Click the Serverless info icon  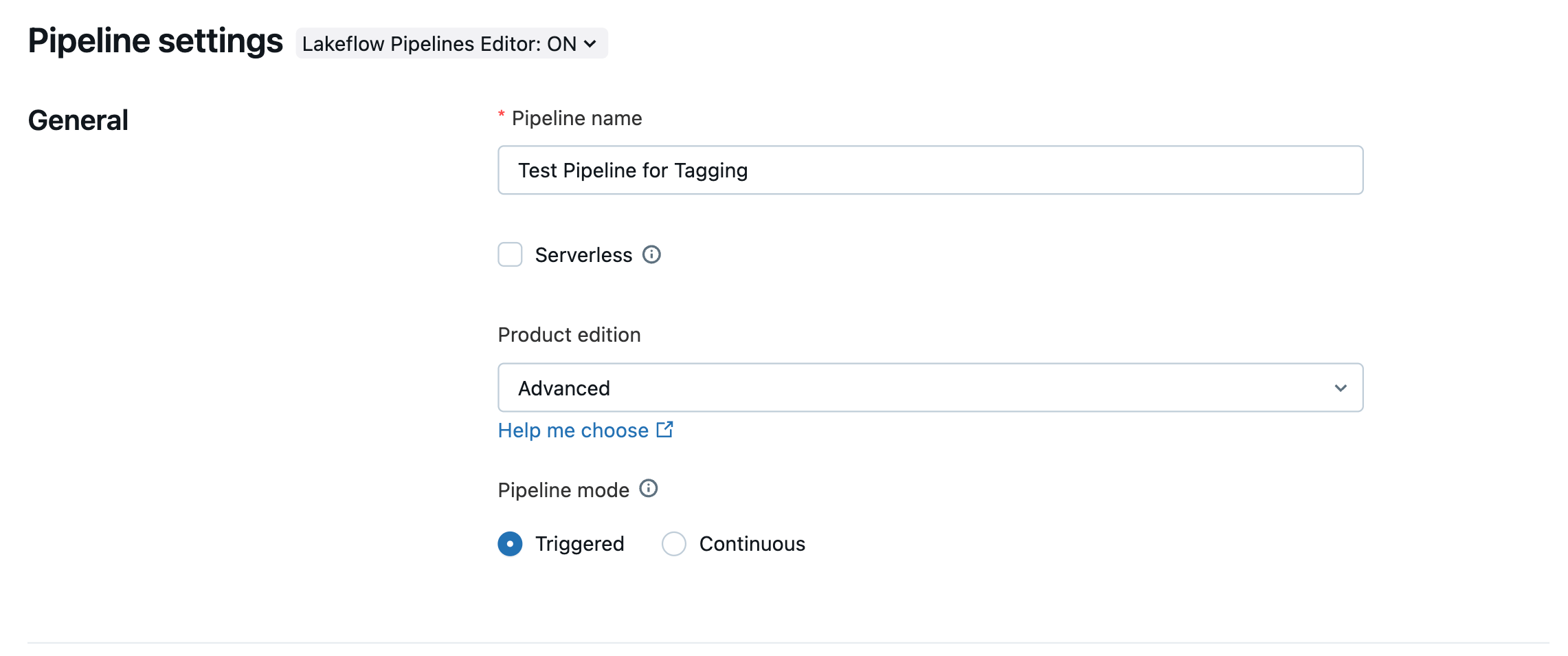click(651, 254)
